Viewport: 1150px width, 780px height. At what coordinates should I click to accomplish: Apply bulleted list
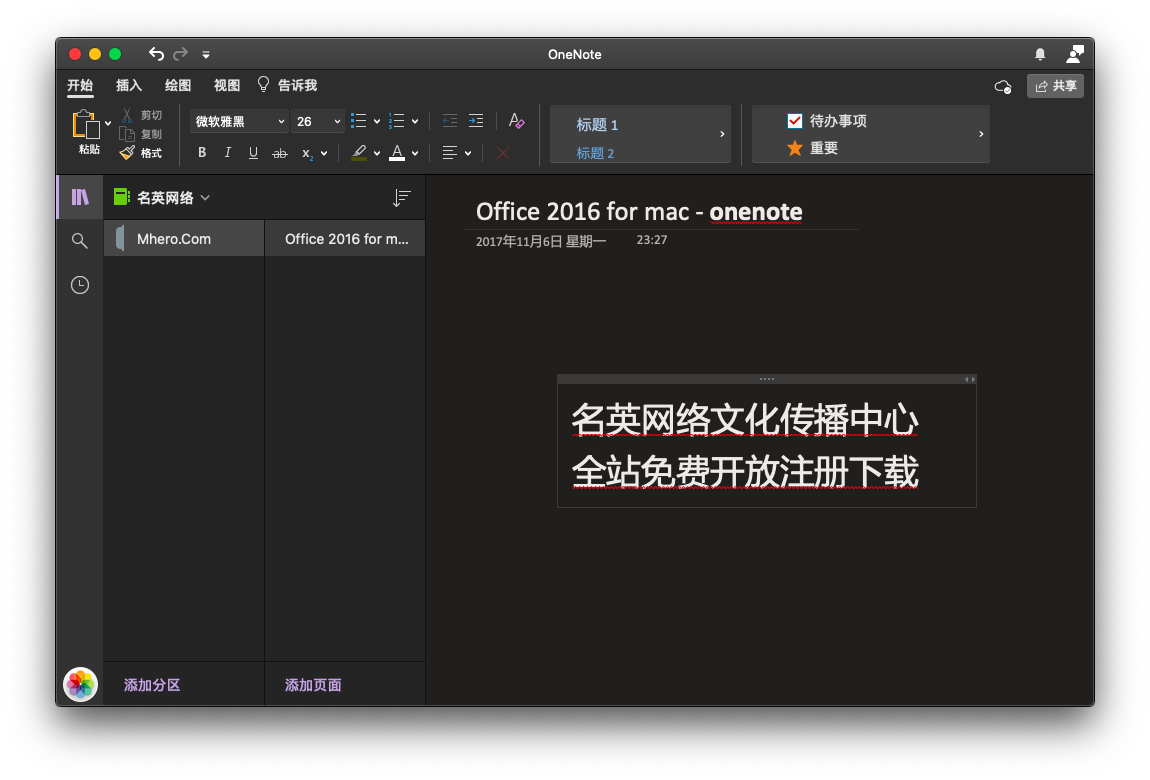click(x=359, y=121)
